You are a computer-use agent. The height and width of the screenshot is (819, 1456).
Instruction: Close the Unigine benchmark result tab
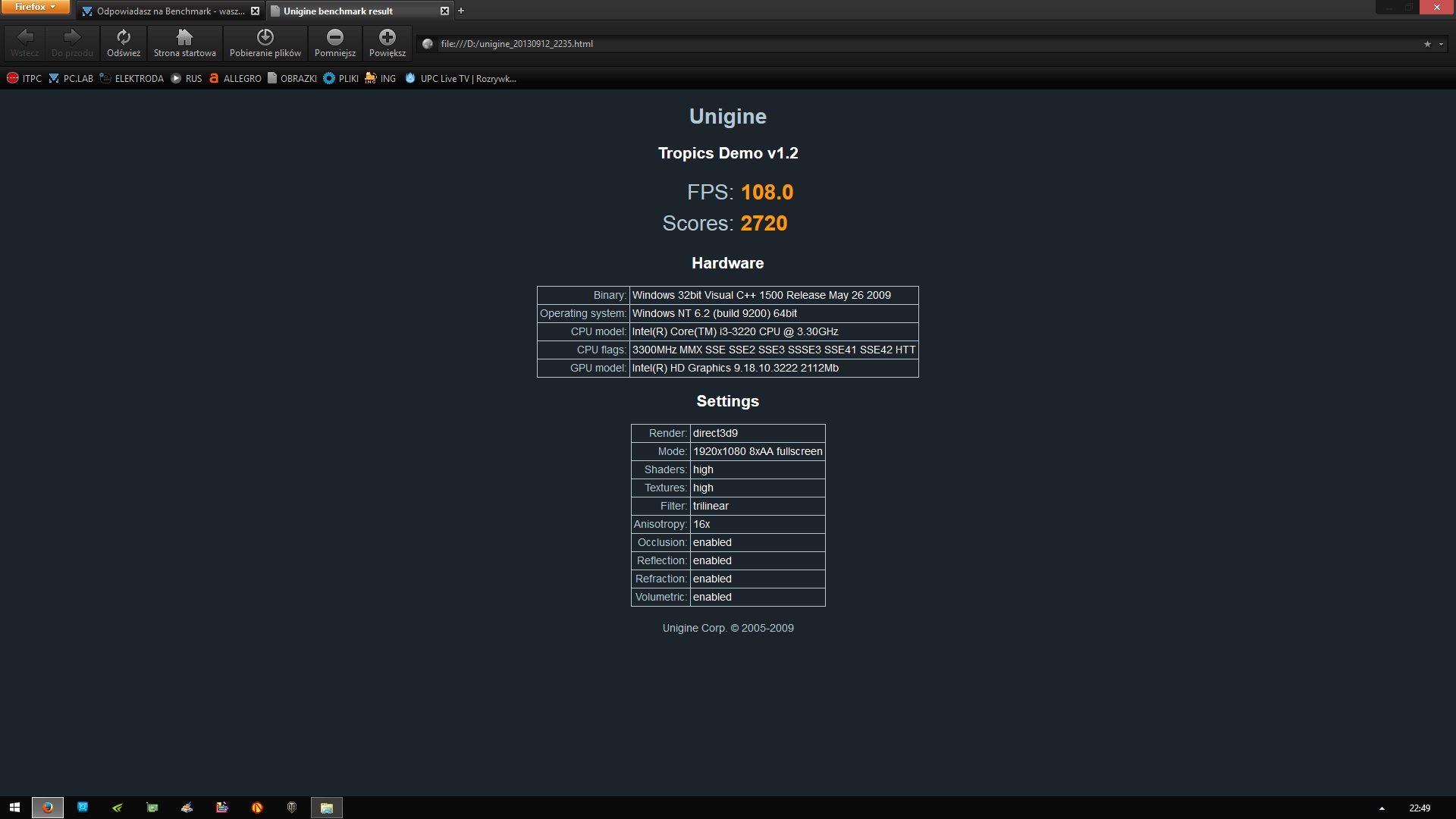(444, 11)
